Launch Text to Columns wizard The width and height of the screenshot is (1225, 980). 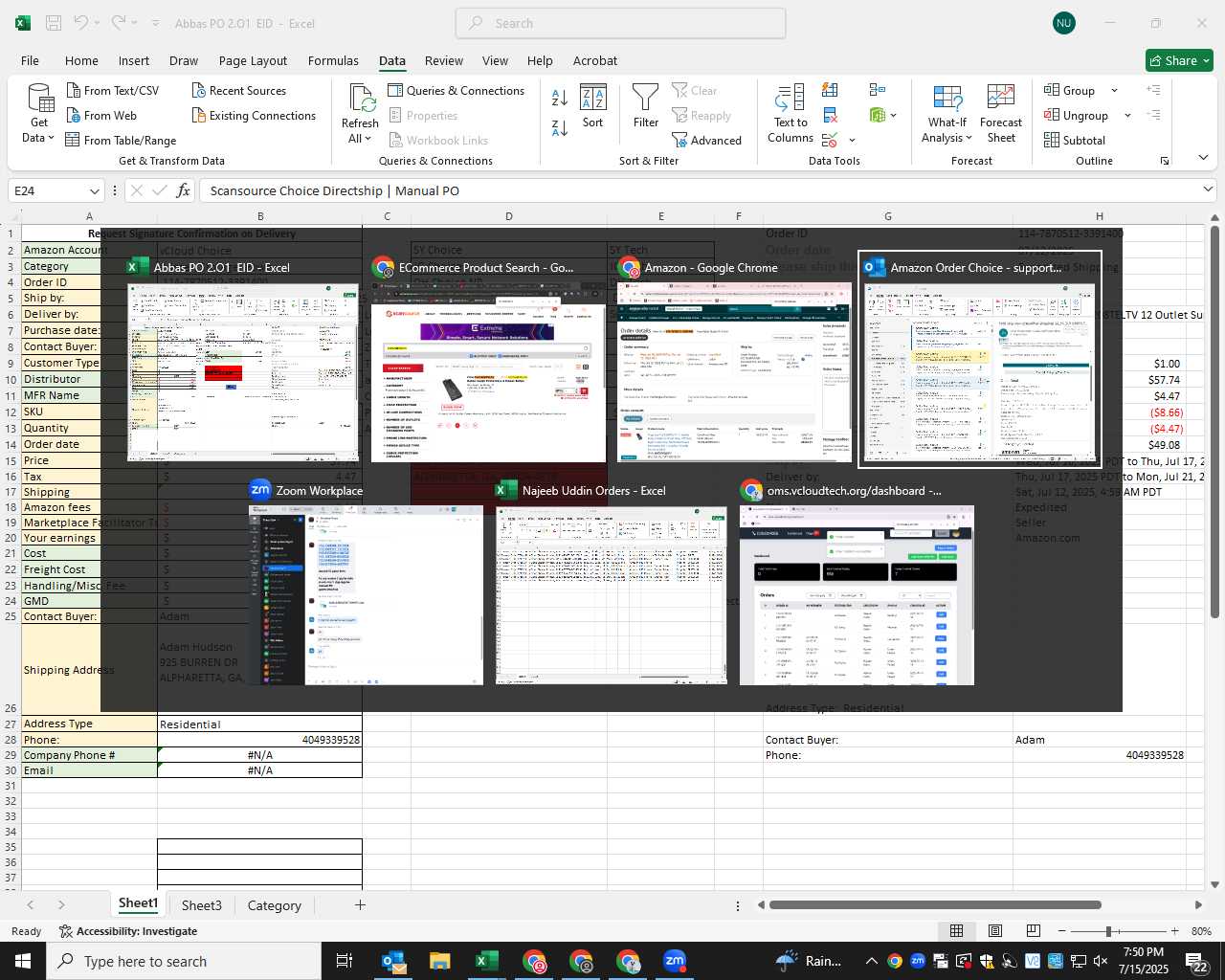[791, 114]
